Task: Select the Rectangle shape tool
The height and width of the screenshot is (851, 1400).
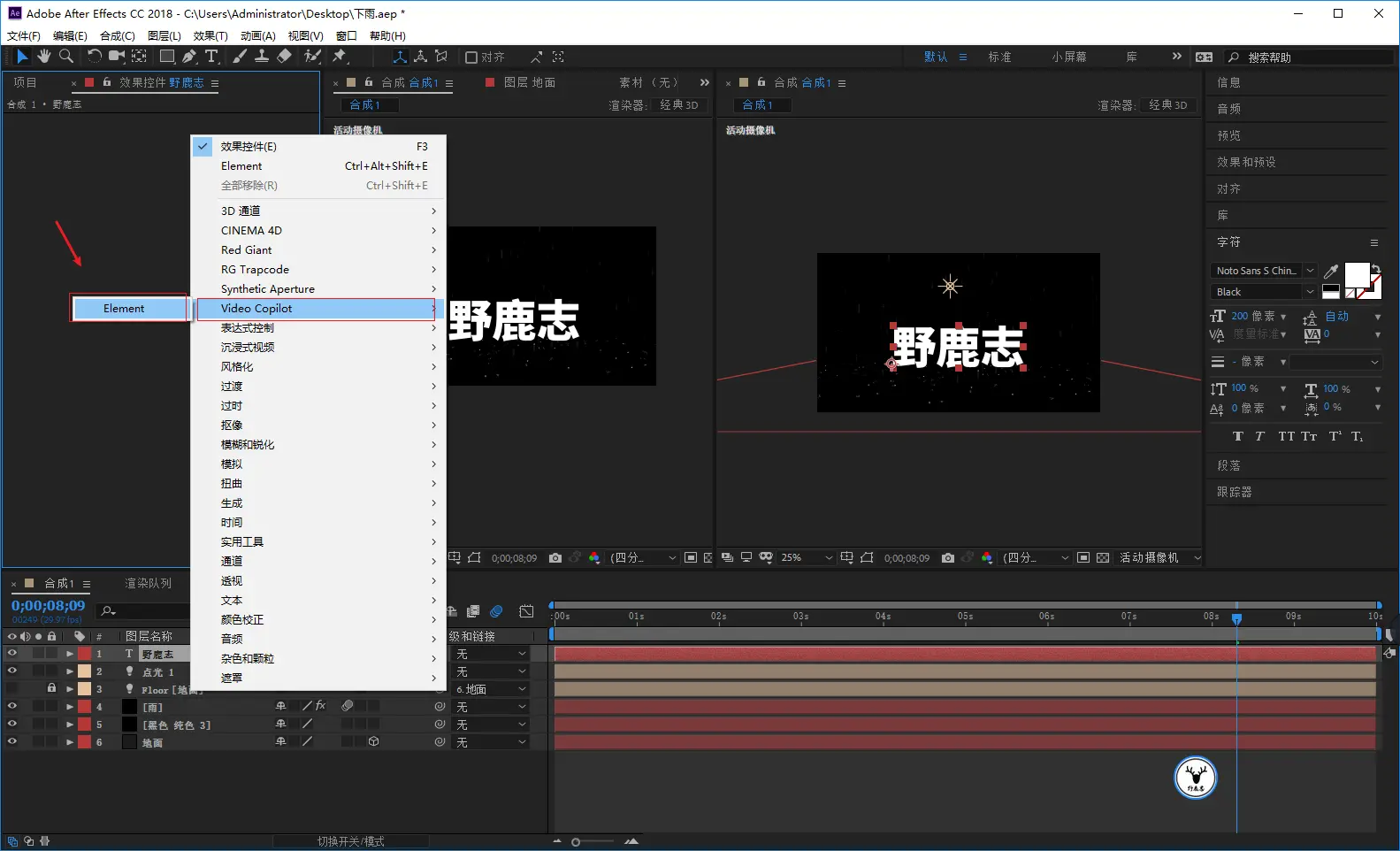Action: click(166, 57)
